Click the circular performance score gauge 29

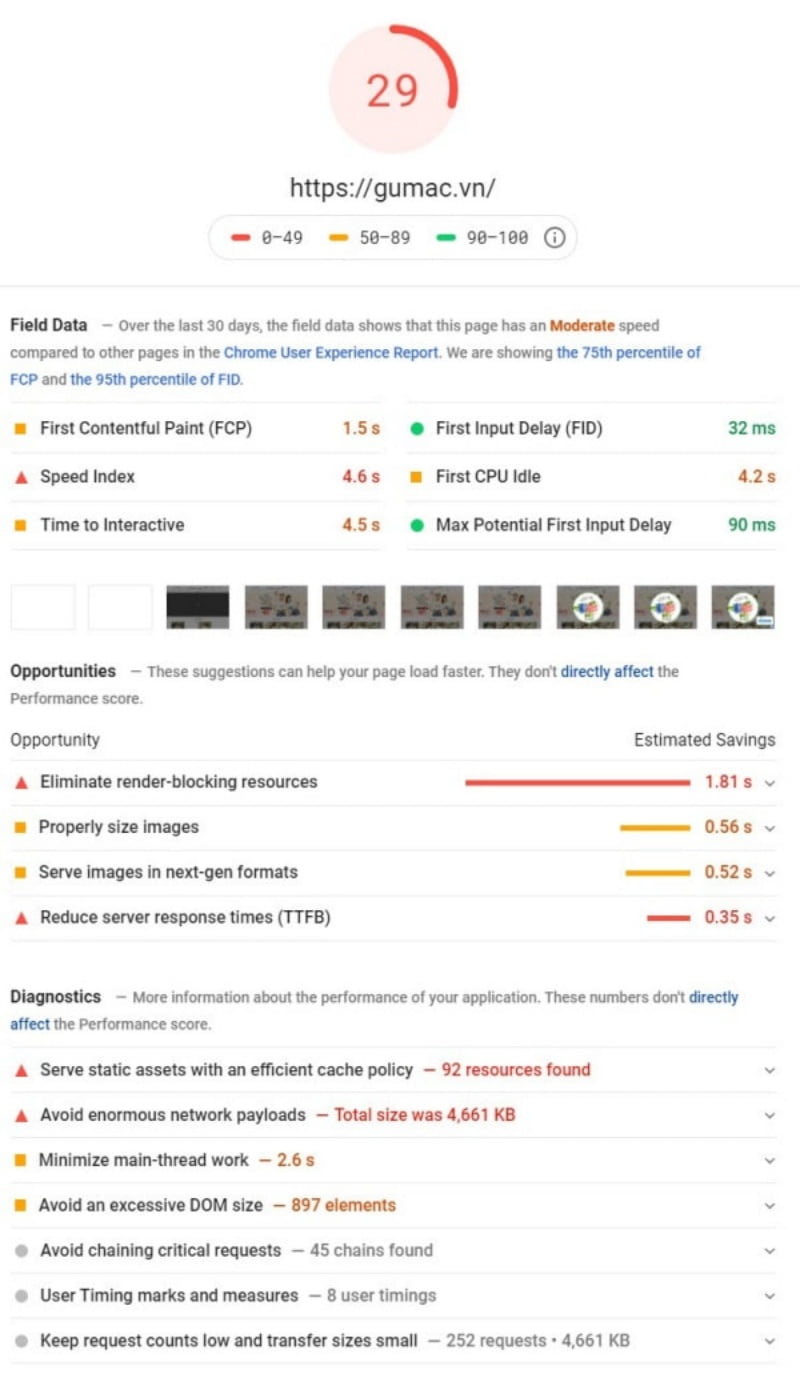[x=393, y=90]
